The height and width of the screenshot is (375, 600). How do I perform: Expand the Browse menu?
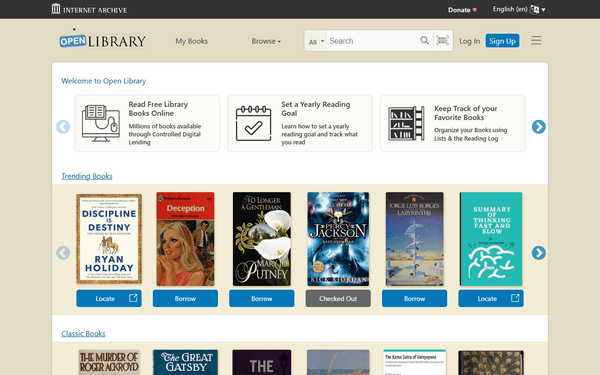point(266,41)
